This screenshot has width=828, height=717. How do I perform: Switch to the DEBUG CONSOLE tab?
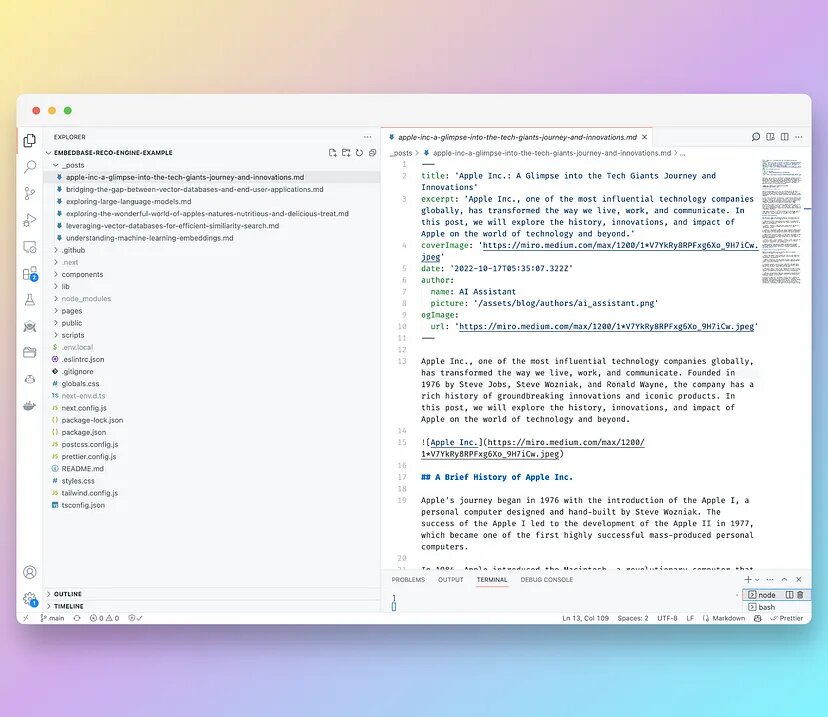547,579
